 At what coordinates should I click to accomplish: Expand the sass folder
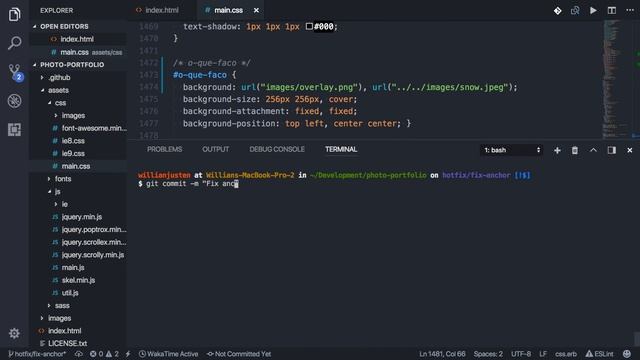62,305
